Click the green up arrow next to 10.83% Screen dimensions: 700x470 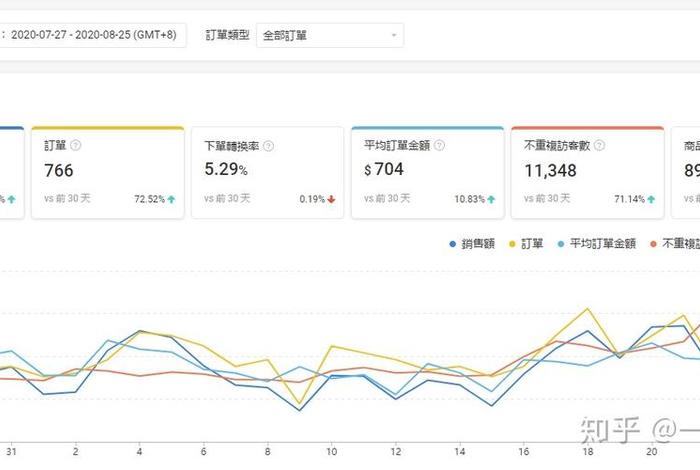pos(491,199)
